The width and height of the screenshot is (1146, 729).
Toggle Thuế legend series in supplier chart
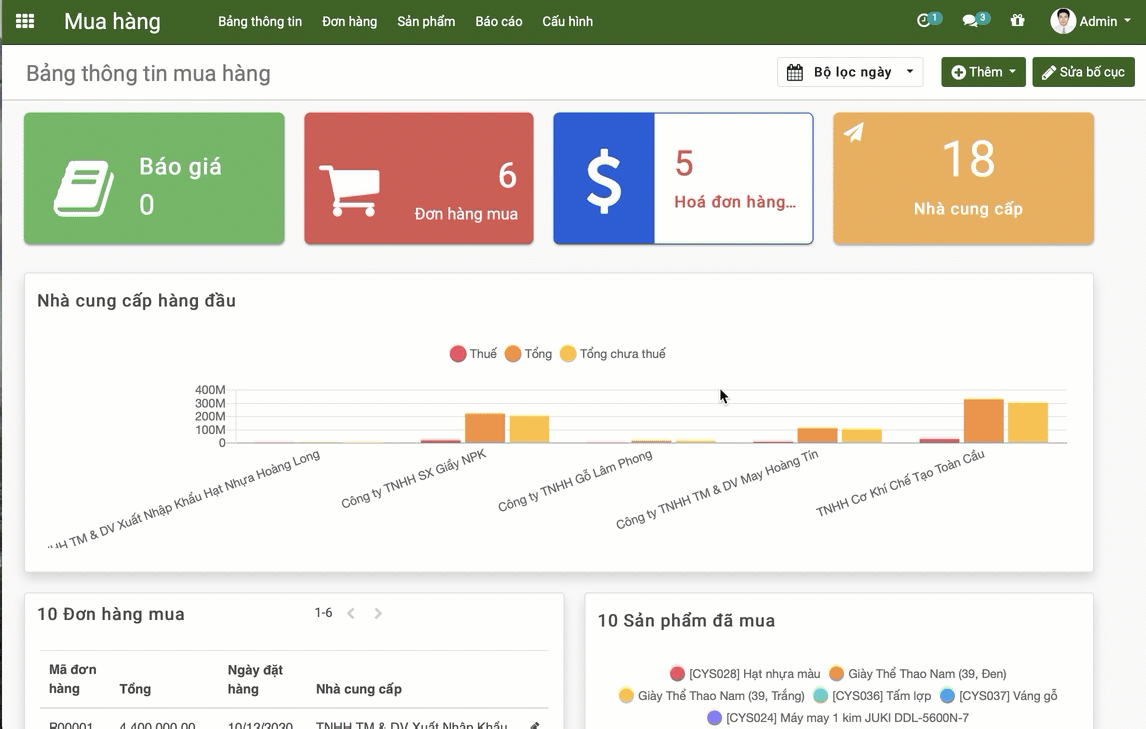[473, 354]
